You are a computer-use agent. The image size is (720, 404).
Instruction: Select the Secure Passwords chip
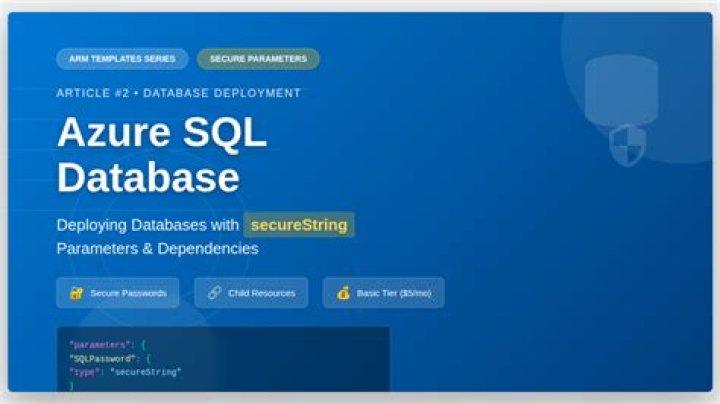pyautogui.click(x=118, y=293)
